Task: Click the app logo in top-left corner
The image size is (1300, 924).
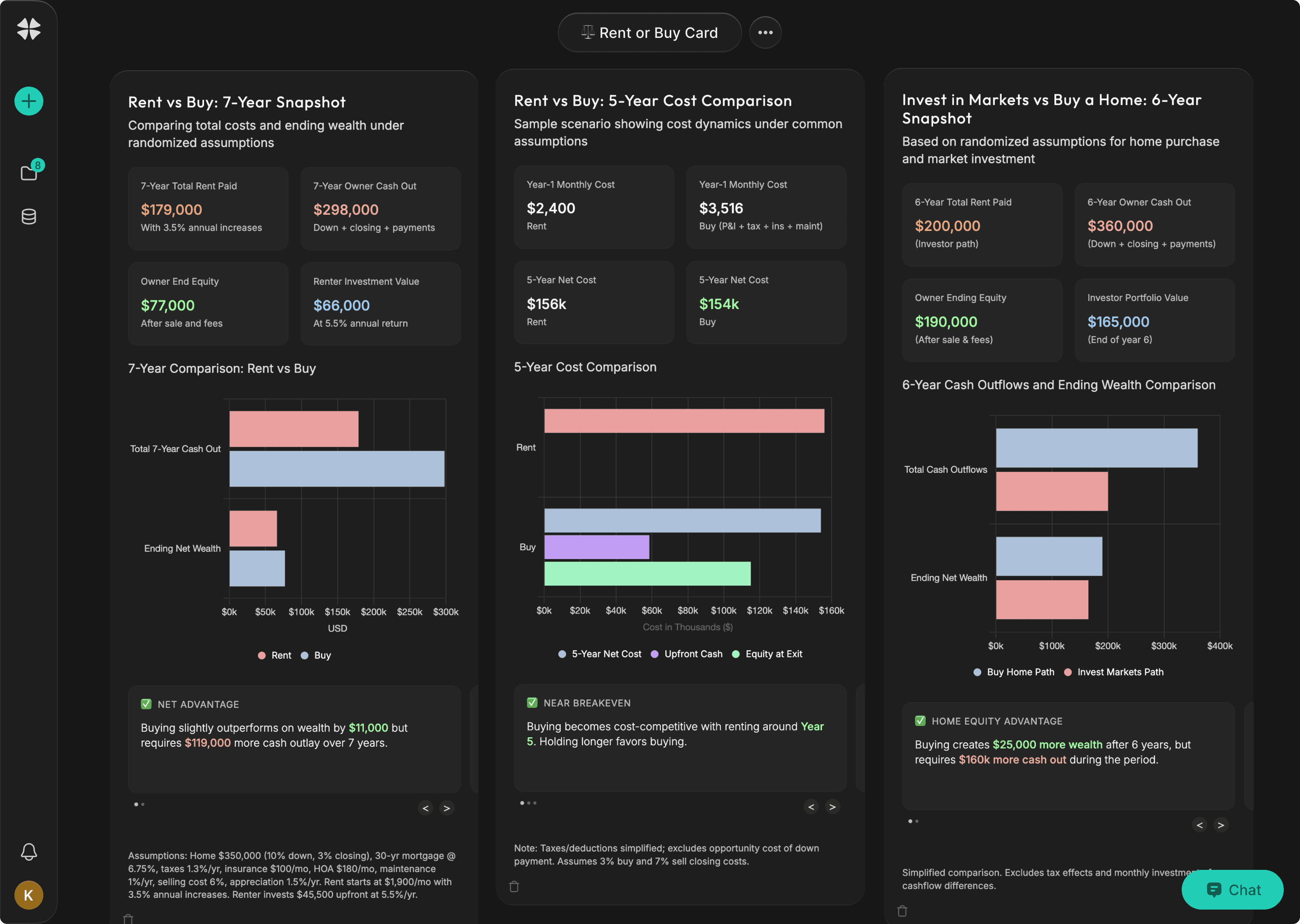Action: click(28, 28)
